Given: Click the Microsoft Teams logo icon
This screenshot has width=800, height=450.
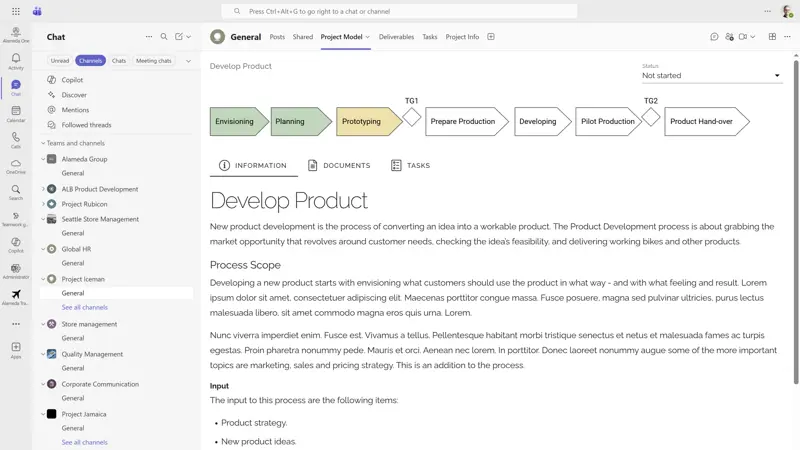Looking at the screenshot, I should click(x=37, y=11).
